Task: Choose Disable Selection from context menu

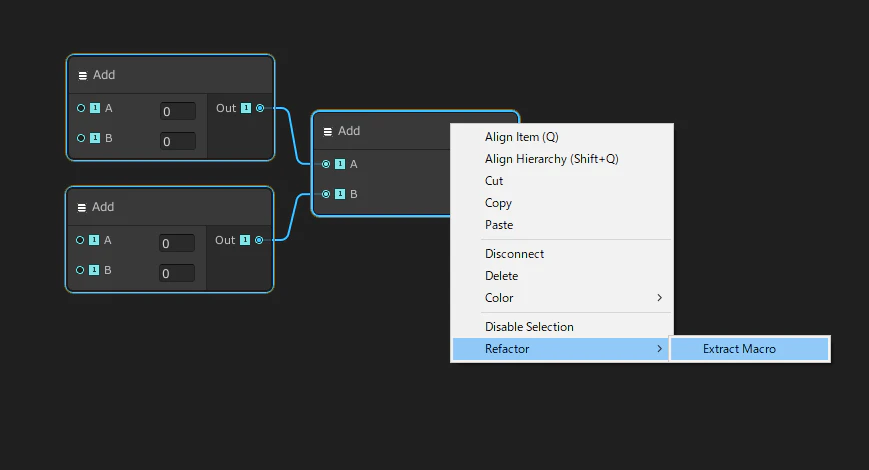Action: tap(562, 327)
